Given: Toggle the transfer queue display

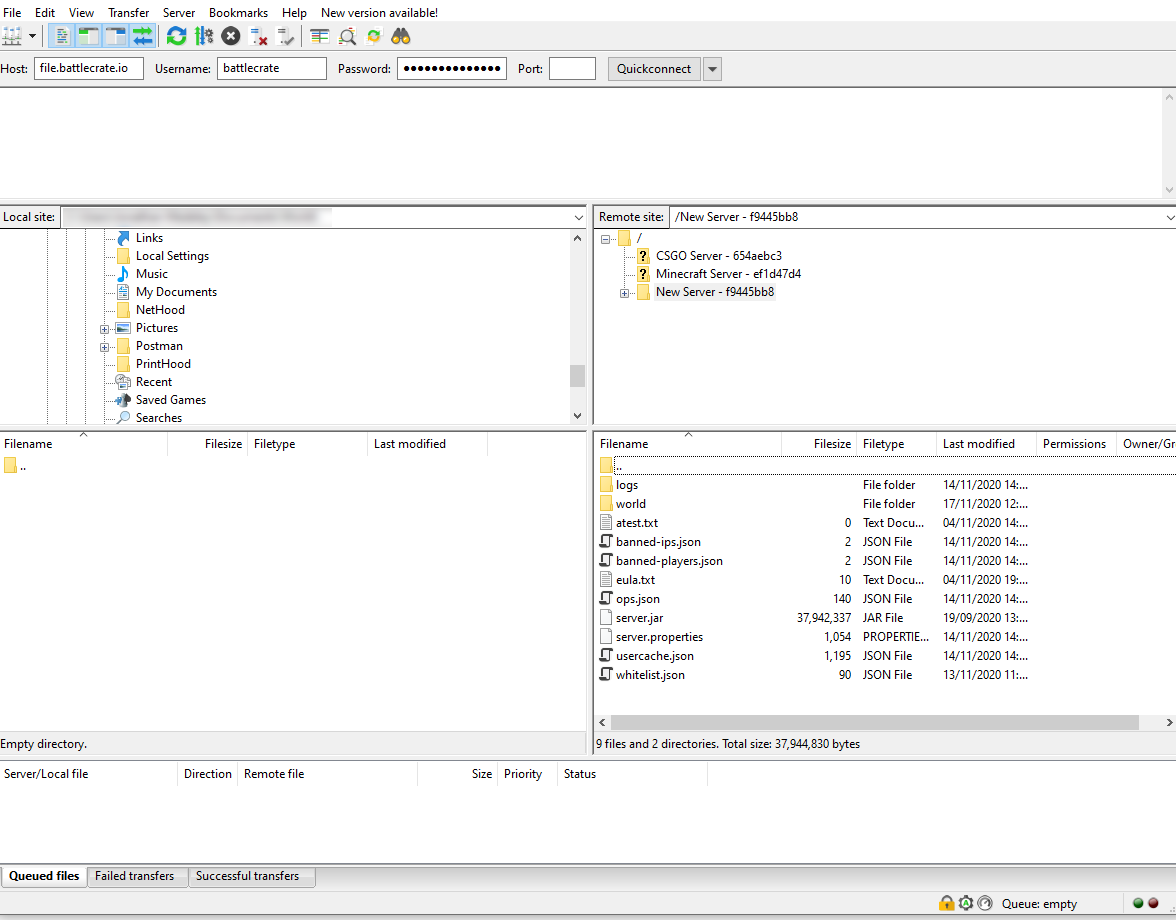Looking at the screenshot, I should point(142,36).
